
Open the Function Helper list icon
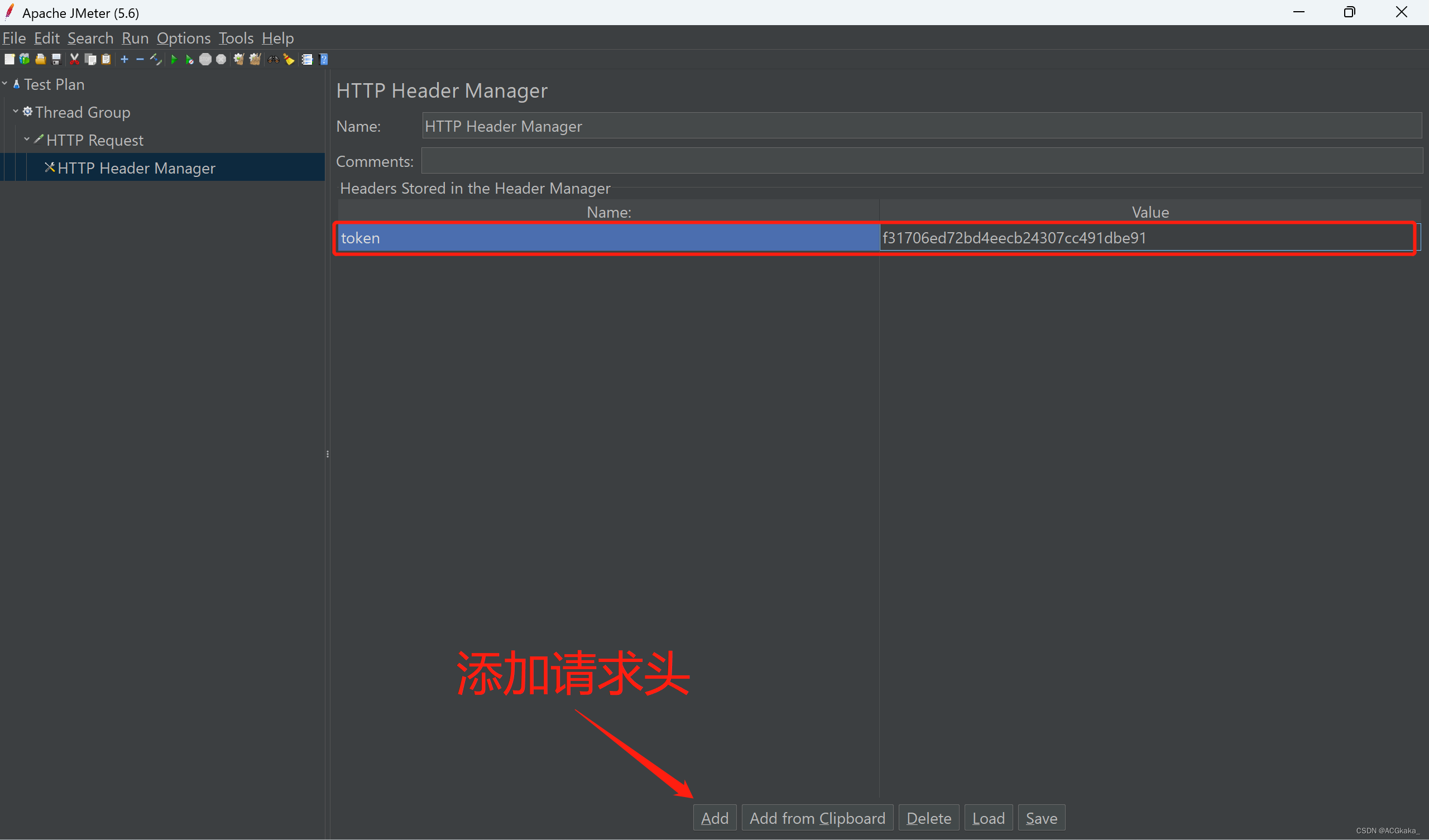click(x=308, y=60)
